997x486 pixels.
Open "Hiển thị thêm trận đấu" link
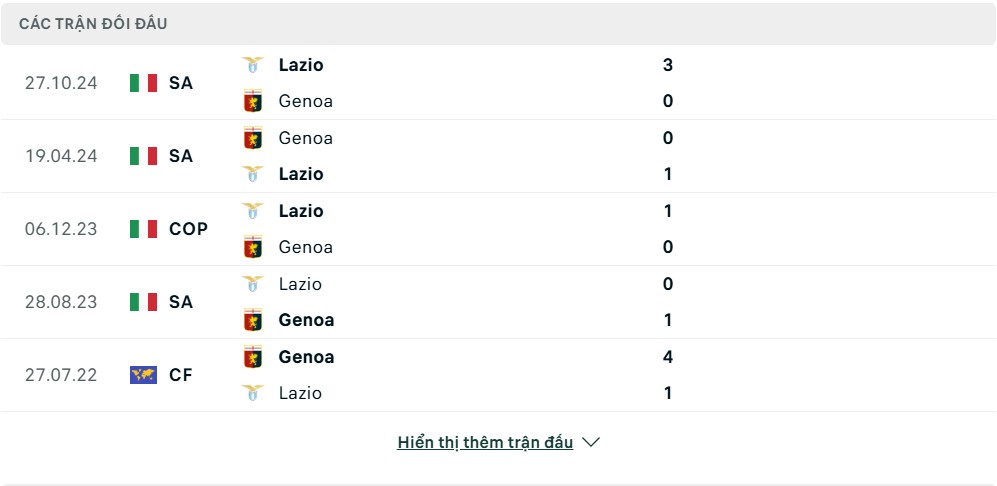485,442
